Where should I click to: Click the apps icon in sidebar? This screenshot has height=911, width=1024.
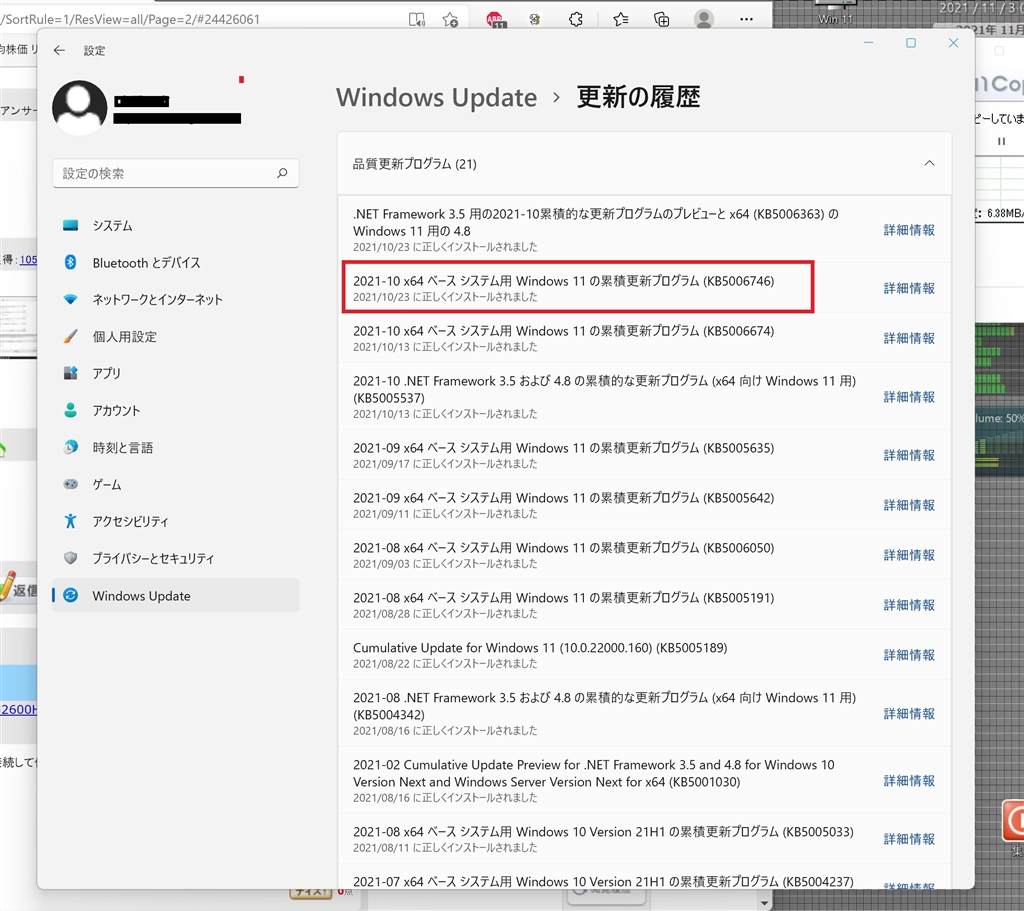pyautogui.click(x=71, y=373)
